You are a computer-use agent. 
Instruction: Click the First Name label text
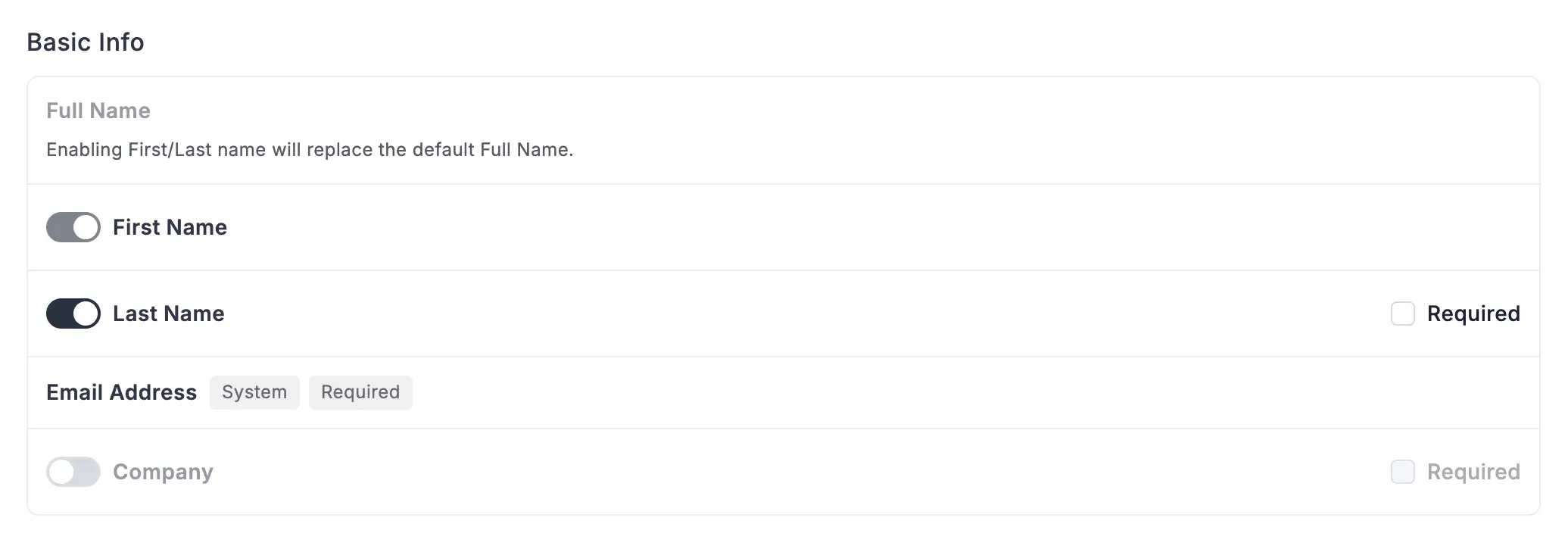(170, 226)
